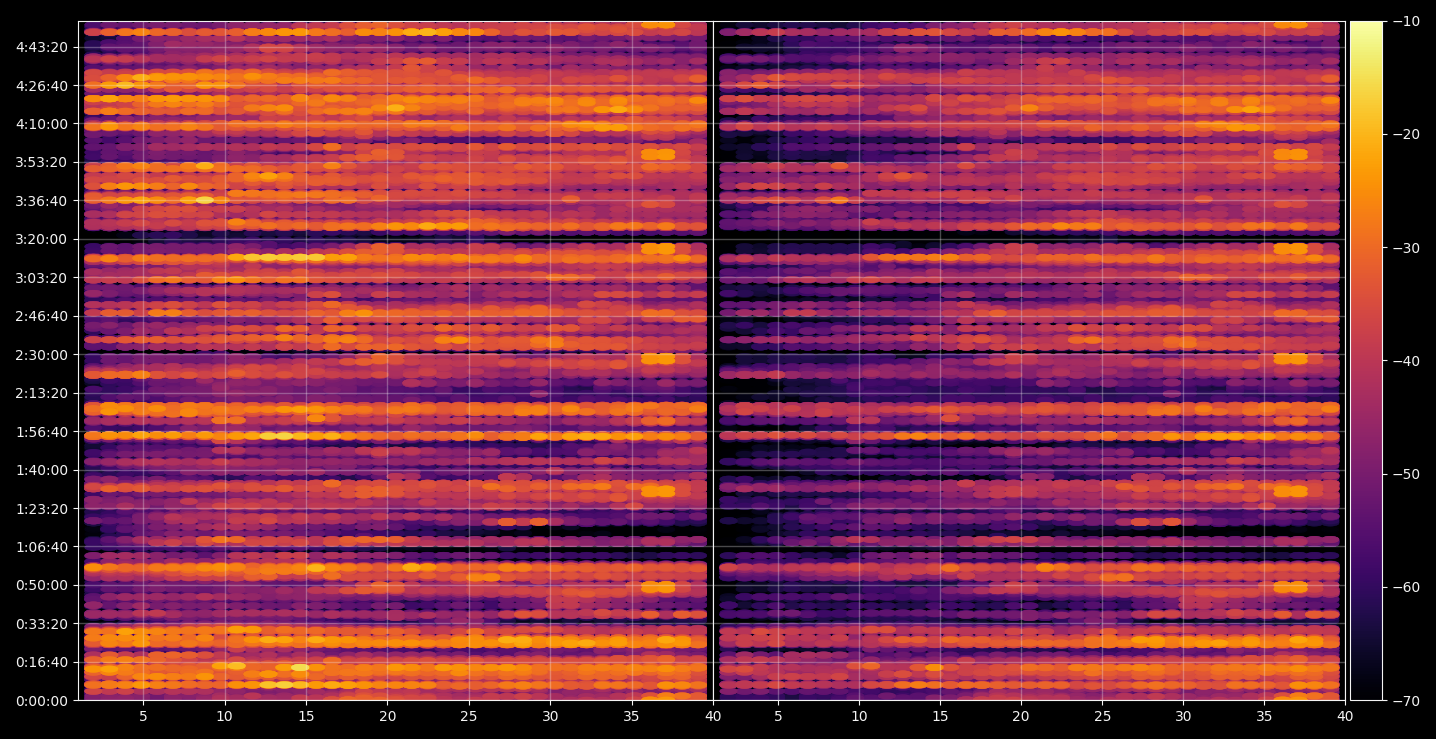The width and height of the screenshot is (1436, 739).
Task: Click the −20 colorbar tick label
Action: tap(1406, 135)
